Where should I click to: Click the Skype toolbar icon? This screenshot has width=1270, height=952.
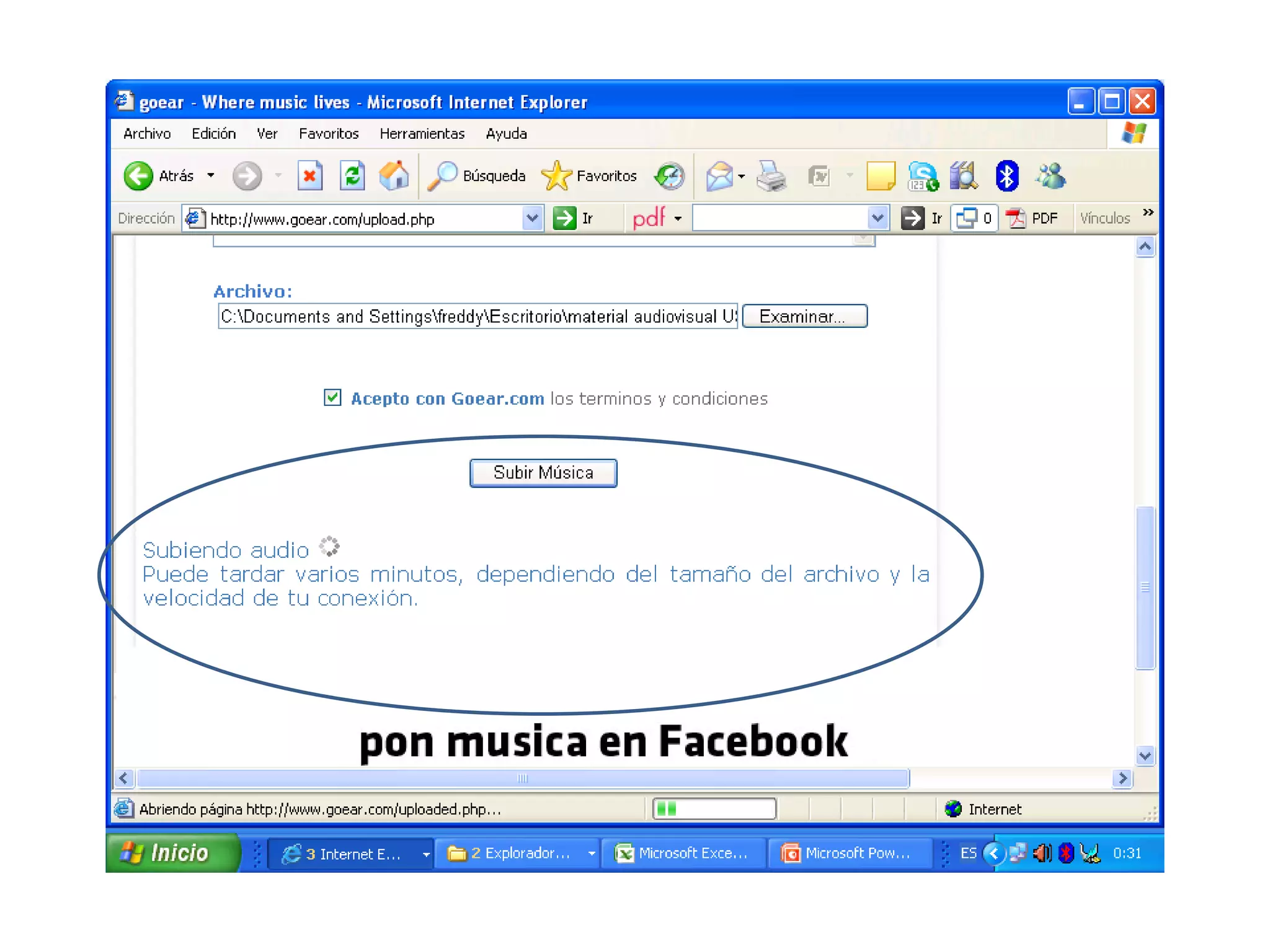click(x=923, y=177)
